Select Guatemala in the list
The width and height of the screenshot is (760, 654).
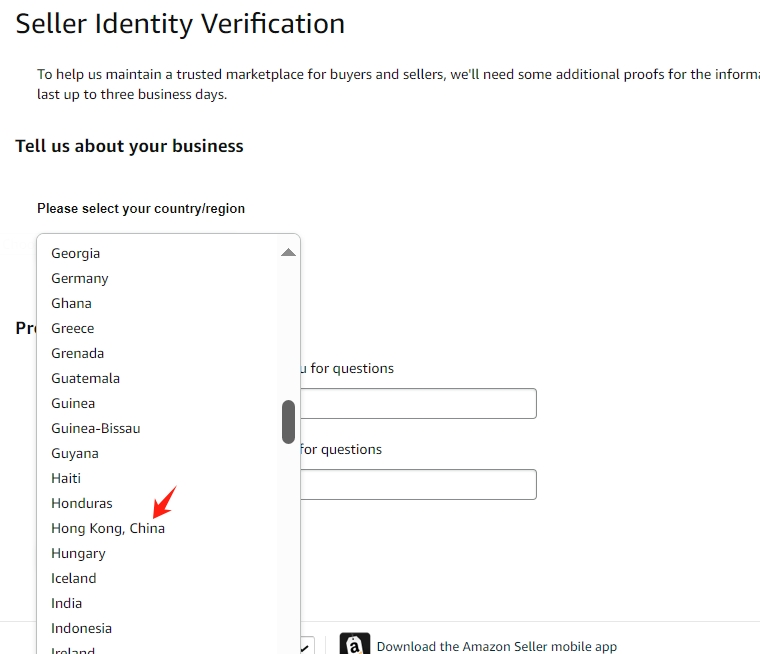[x=86, y=378]
